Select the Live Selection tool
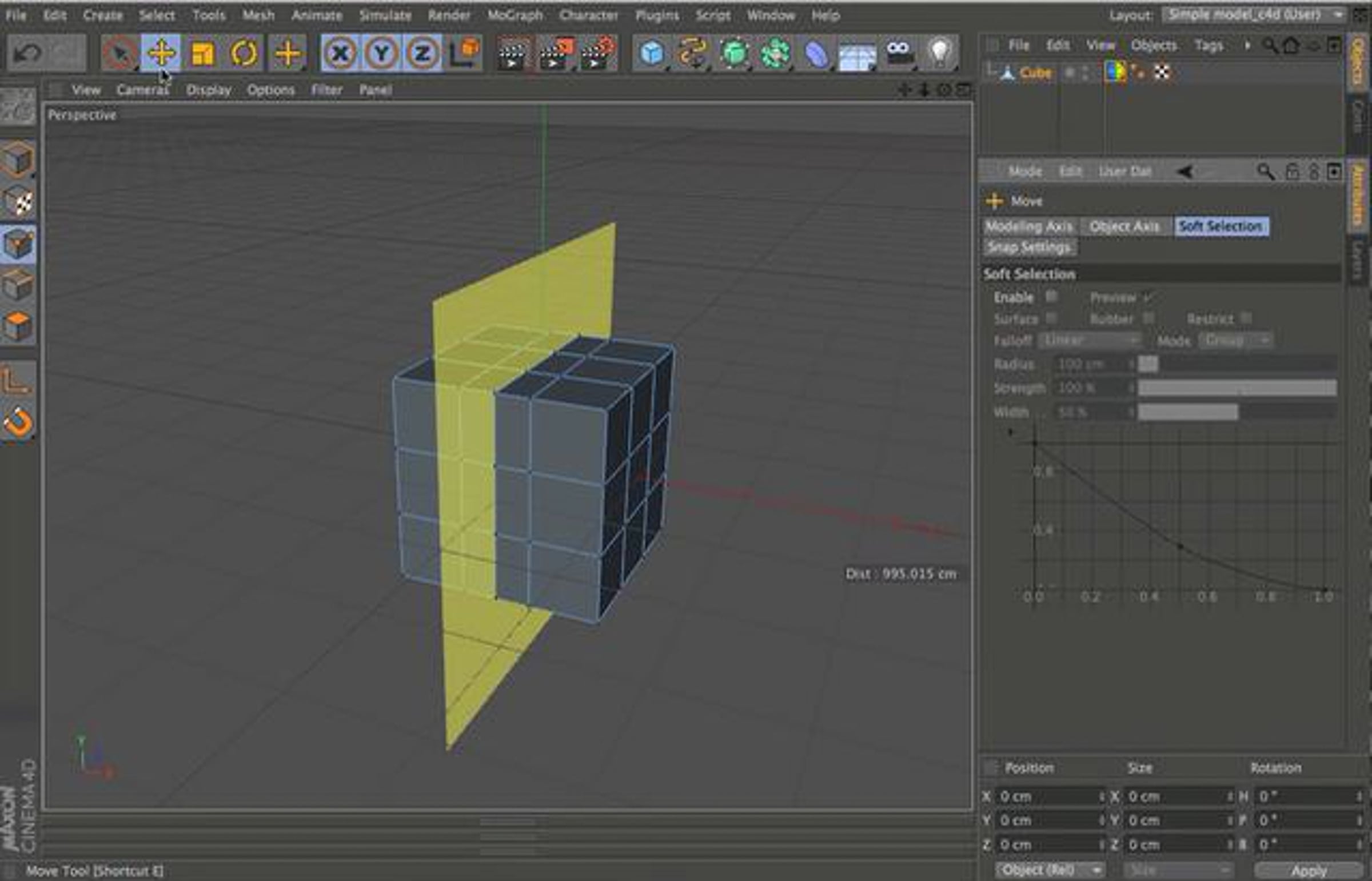The height and width of the screenshot is (881, 1372). pos(120,53)
